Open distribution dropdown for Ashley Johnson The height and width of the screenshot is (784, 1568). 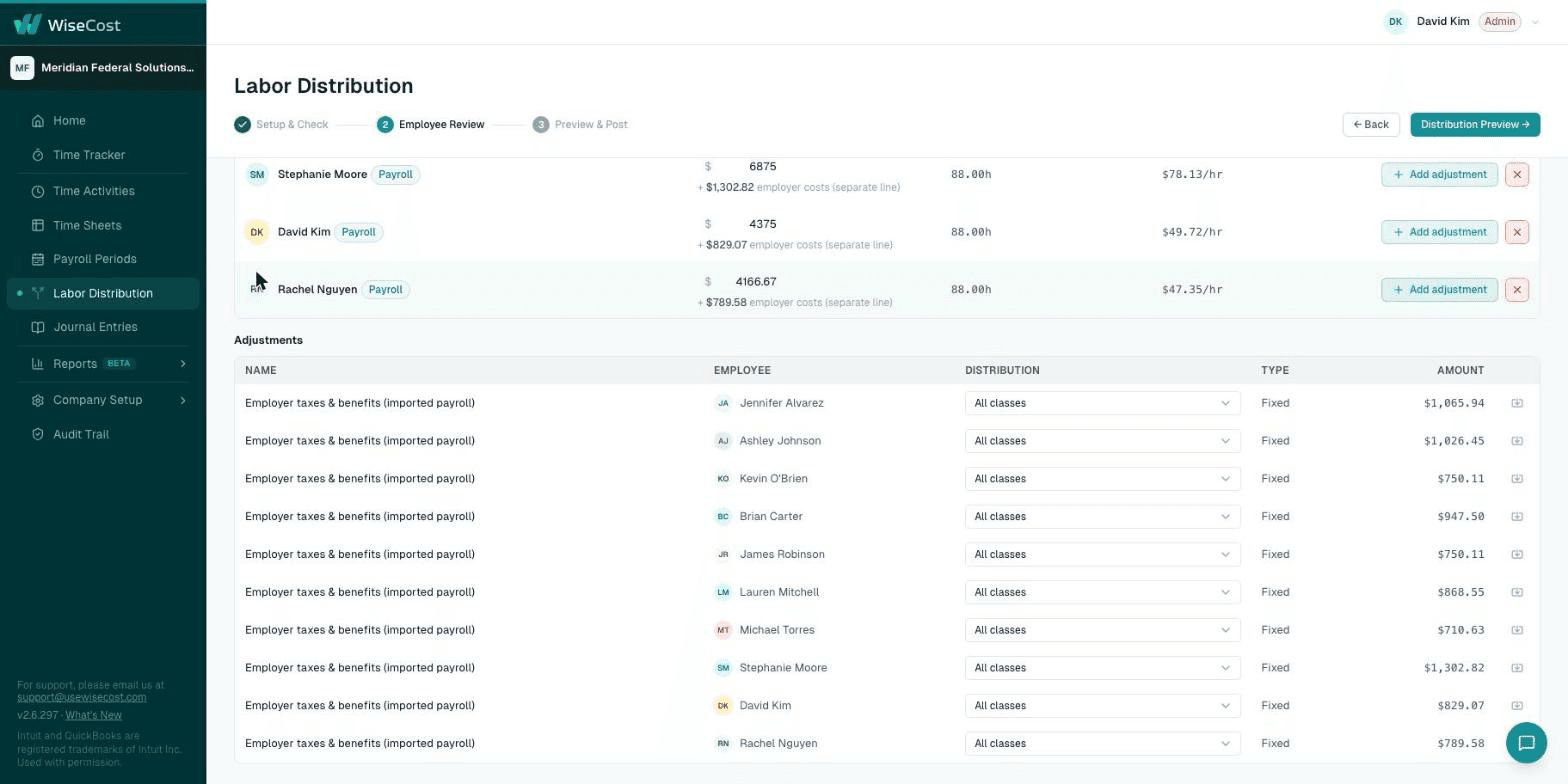click(x=1103, y=441)
